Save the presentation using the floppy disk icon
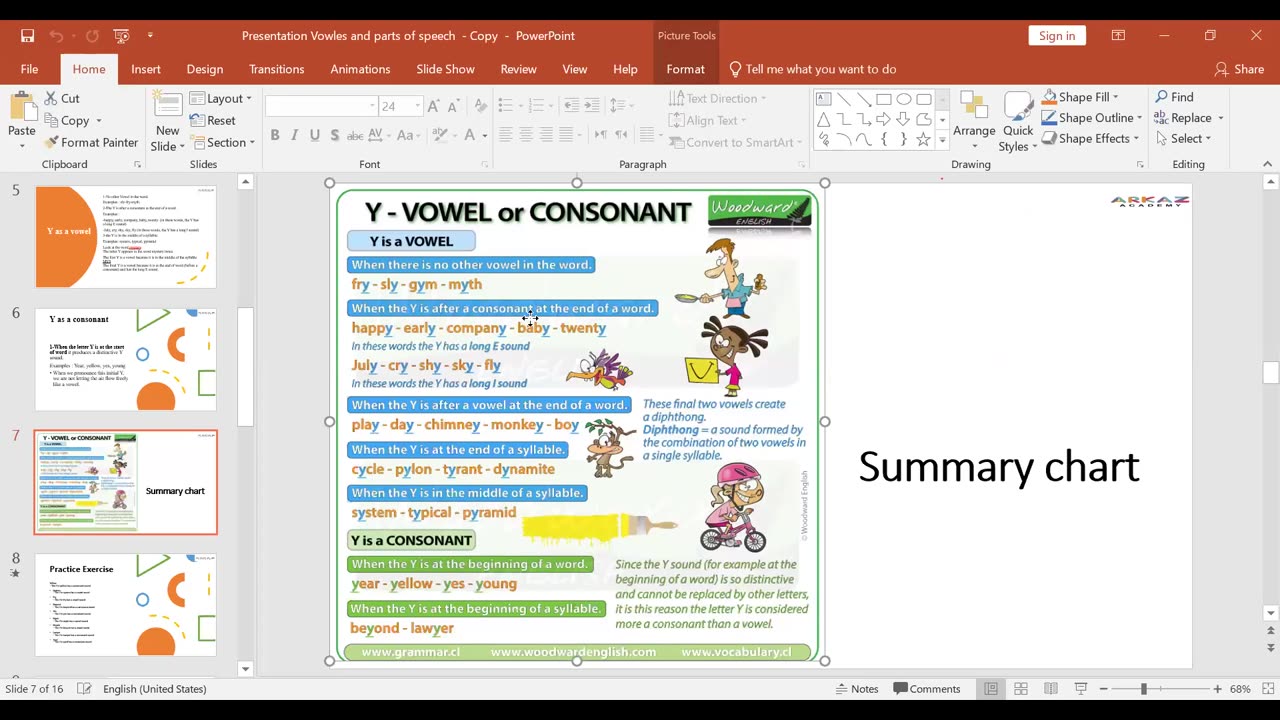This screenshot has height=720, width=1280. coord(28,36)
